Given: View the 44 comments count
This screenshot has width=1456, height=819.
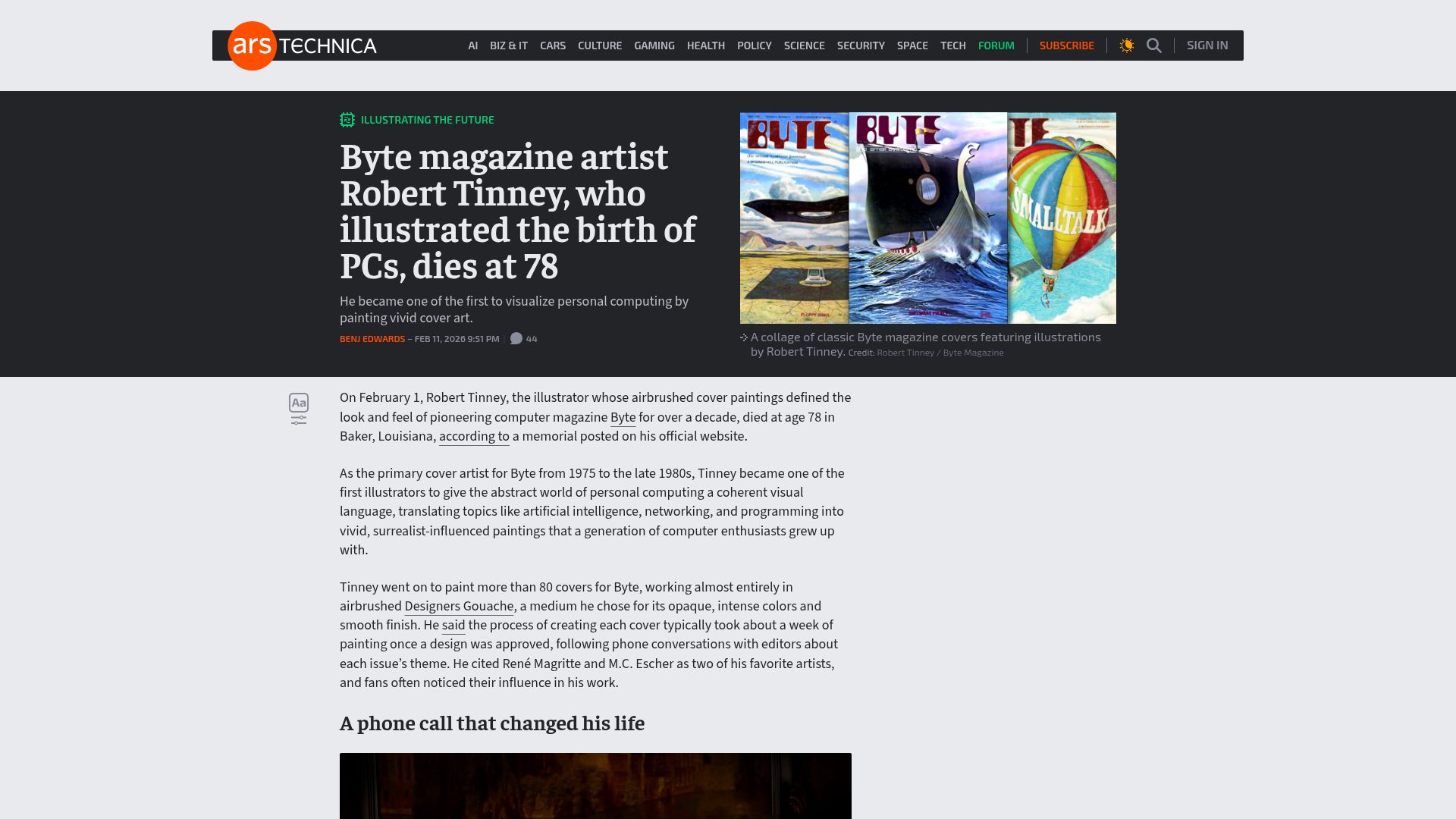Looking at the screenshot, I should pos(532,339).
